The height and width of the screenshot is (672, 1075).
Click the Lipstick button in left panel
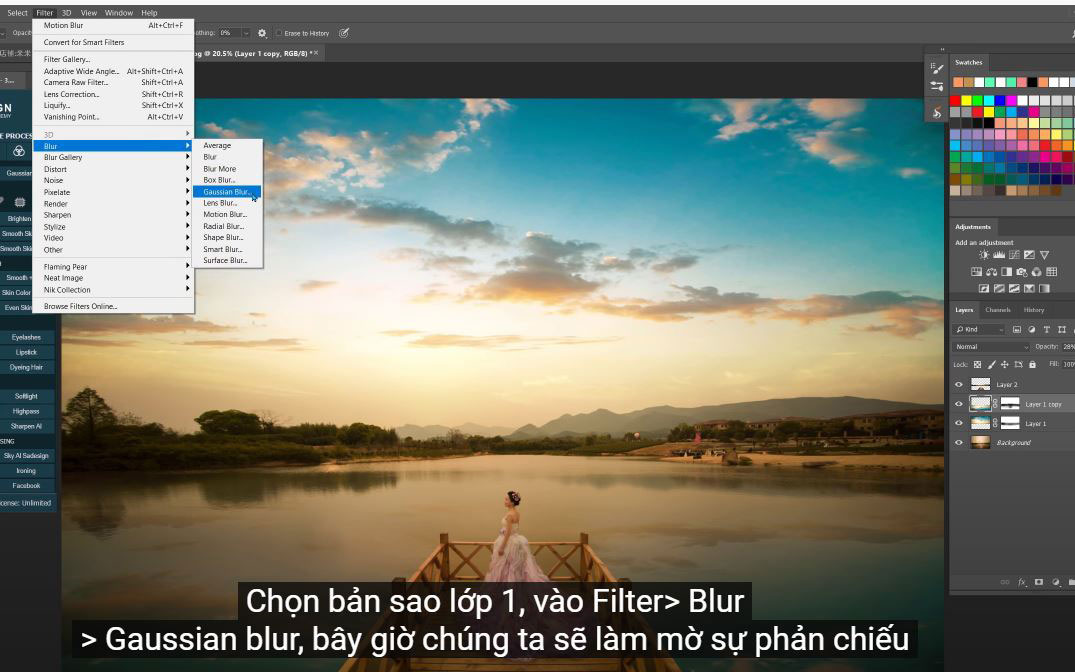tap(26, 352)
